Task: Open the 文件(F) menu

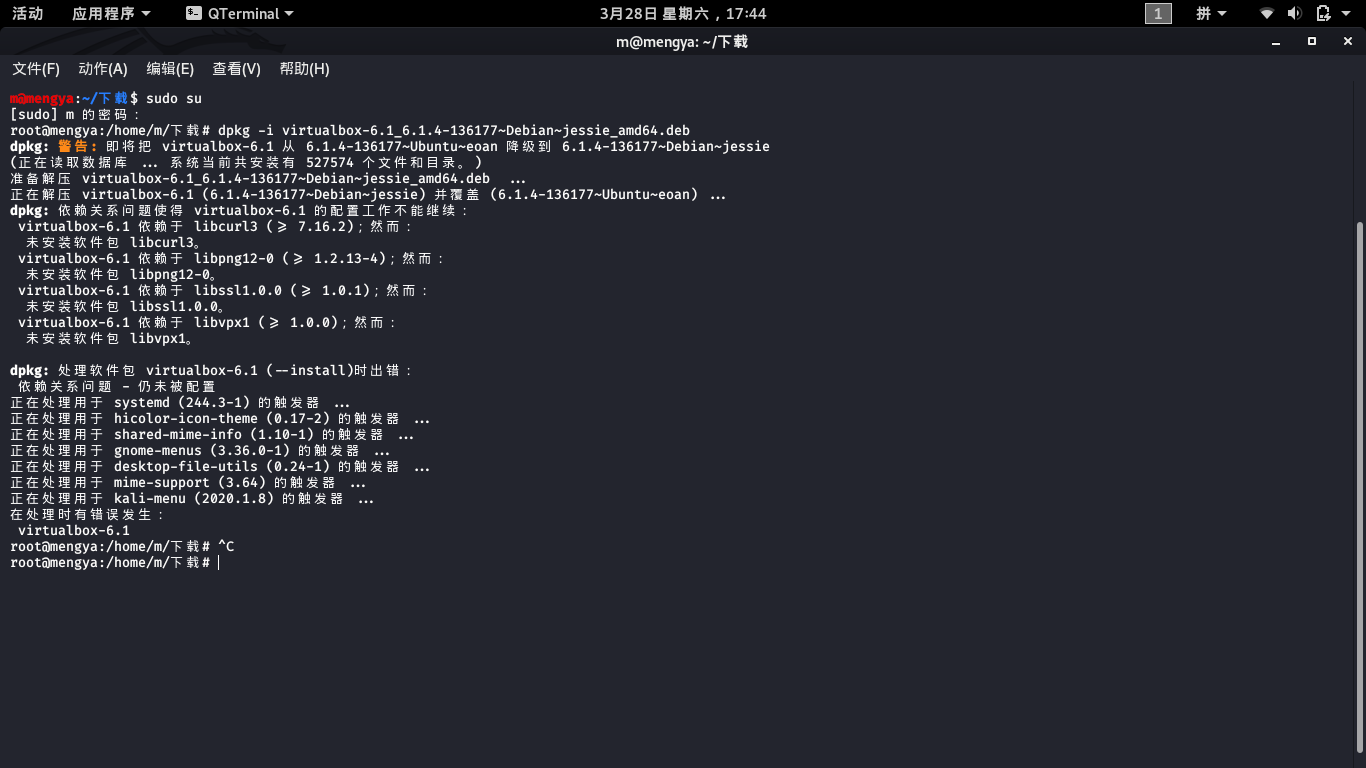Action: click(x=36, y=69)
